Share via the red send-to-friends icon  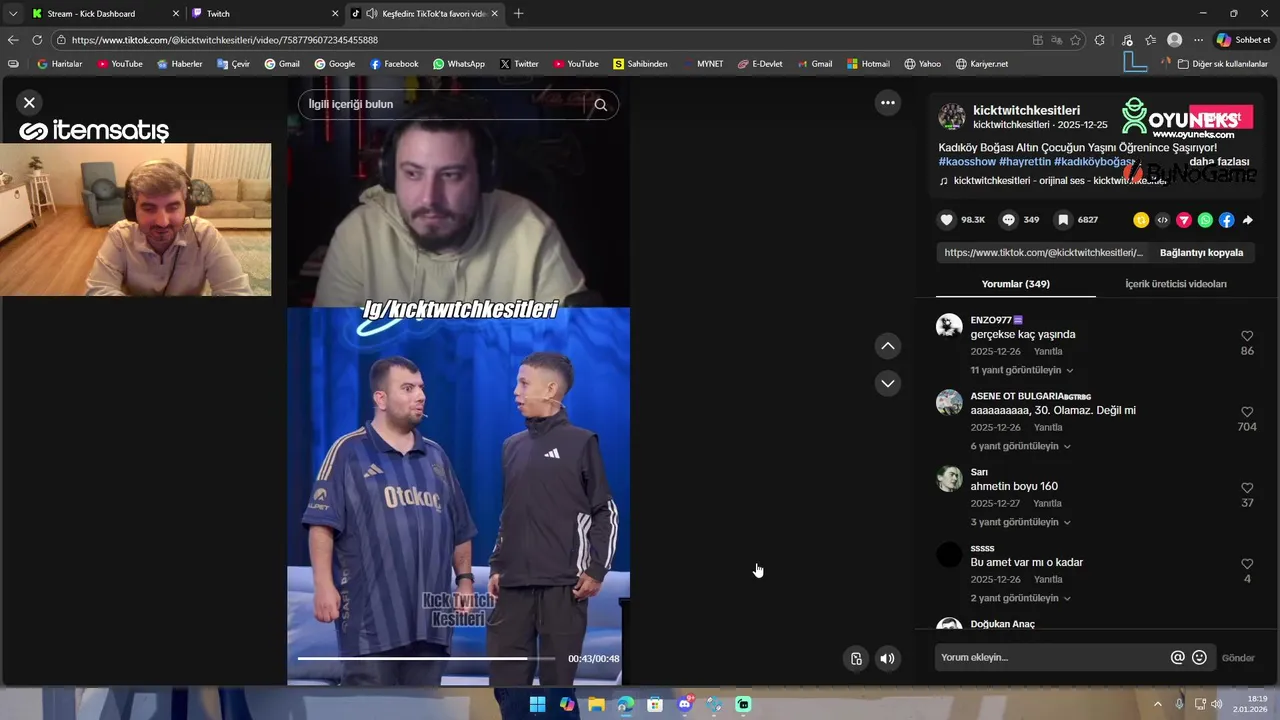[1184, 220]
